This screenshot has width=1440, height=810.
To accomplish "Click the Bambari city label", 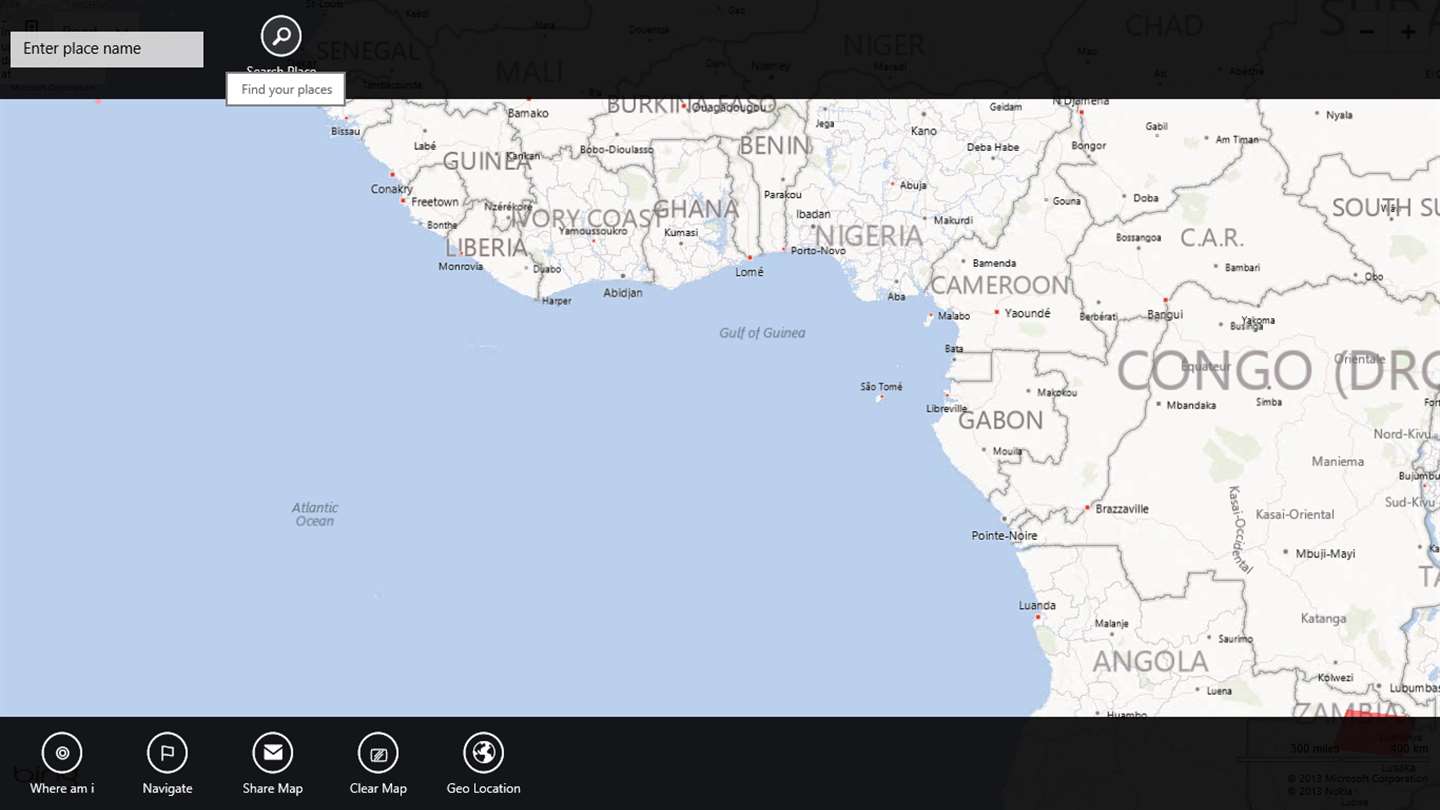I will pos(1242,268).
